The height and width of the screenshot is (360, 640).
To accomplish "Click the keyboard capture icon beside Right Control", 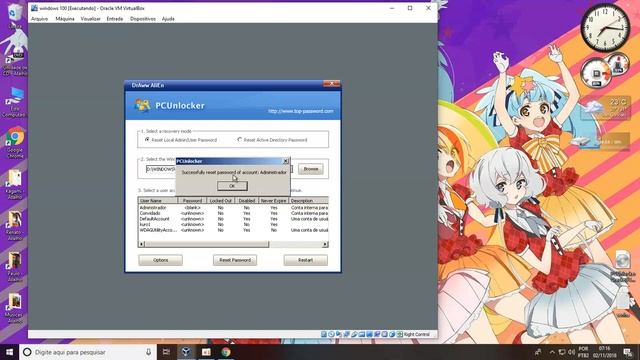I will click(x=400, y=334).
